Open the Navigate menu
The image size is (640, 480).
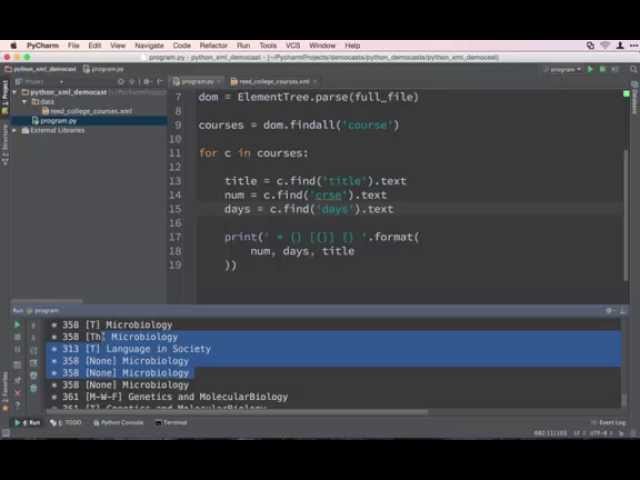point(149,45)
